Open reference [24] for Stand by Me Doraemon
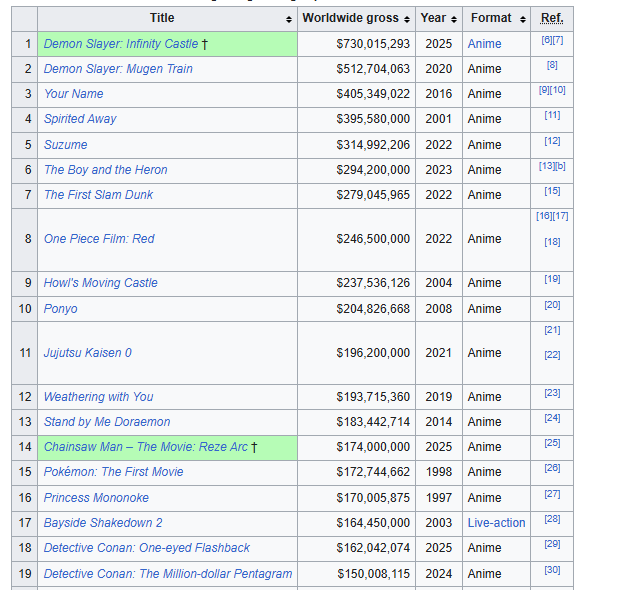The height and width of the screenshot is (590, 621). click(552, 418)
